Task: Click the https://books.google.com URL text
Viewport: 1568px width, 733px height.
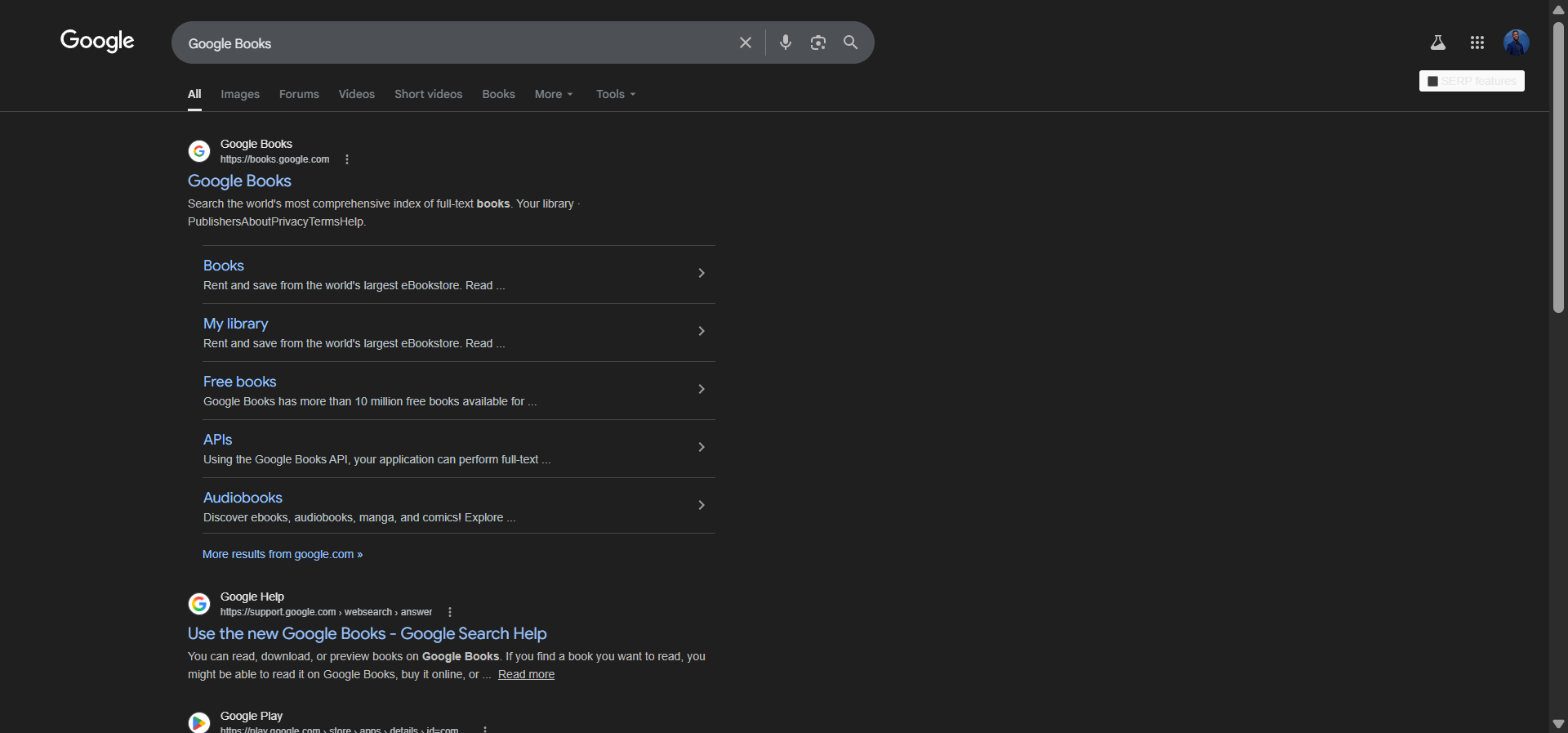Action: tap(274, 159)
